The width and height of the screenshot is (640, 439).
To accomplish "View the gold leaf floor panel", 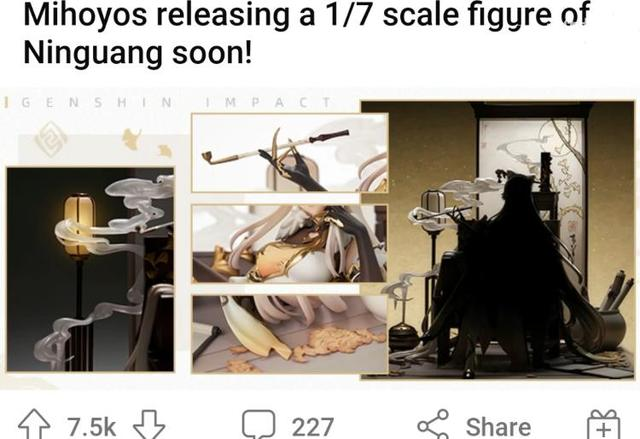I will [x=289, y=334].
